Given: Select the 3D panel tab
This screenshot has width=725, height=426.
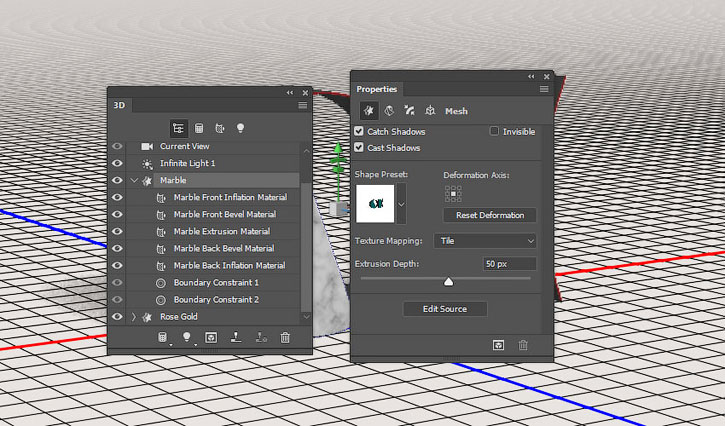Looking at the screenshot, I should (x=119, y=105).
